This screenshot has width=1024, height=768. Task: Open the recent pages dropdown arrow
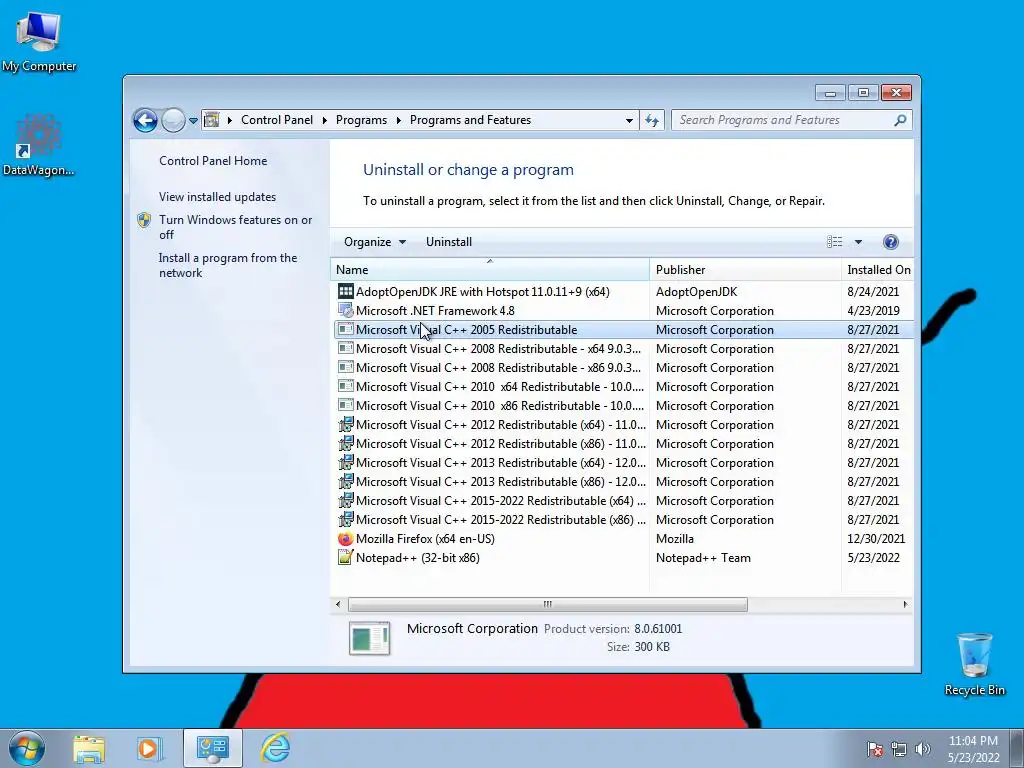pos(193,121)
